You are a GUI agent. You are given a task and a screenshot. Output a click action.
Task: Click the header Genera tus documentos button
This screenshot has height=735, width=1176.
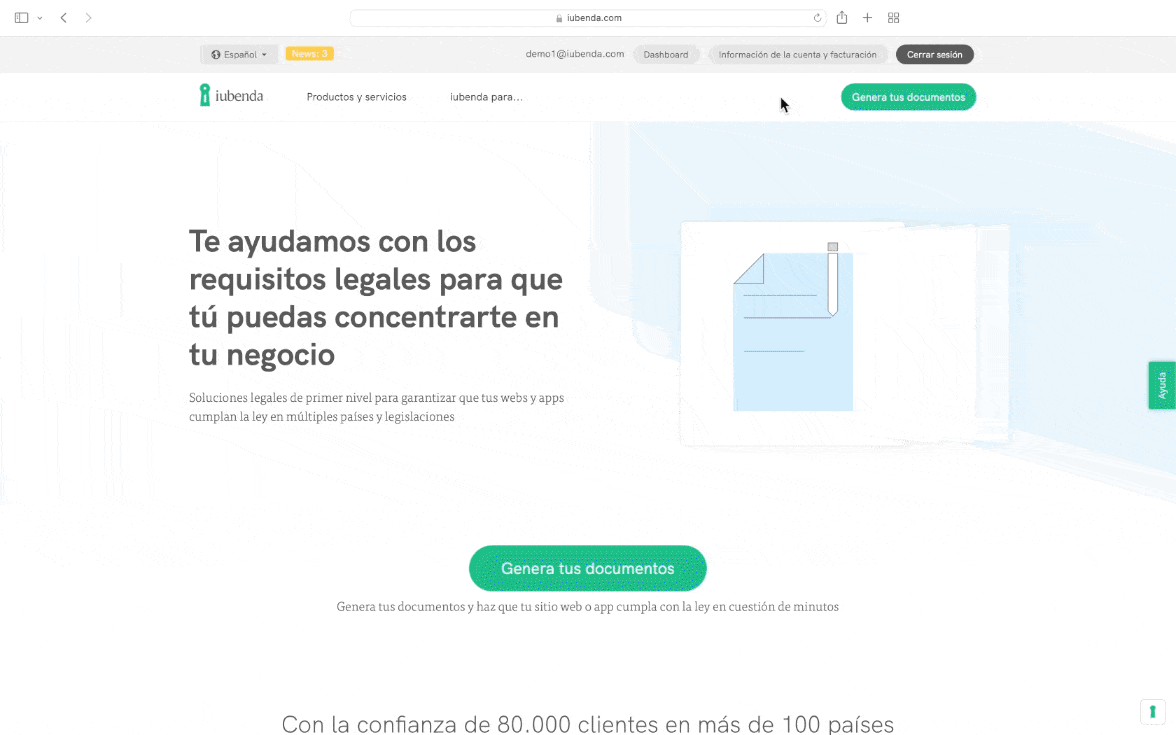click(x=908, y=97)
